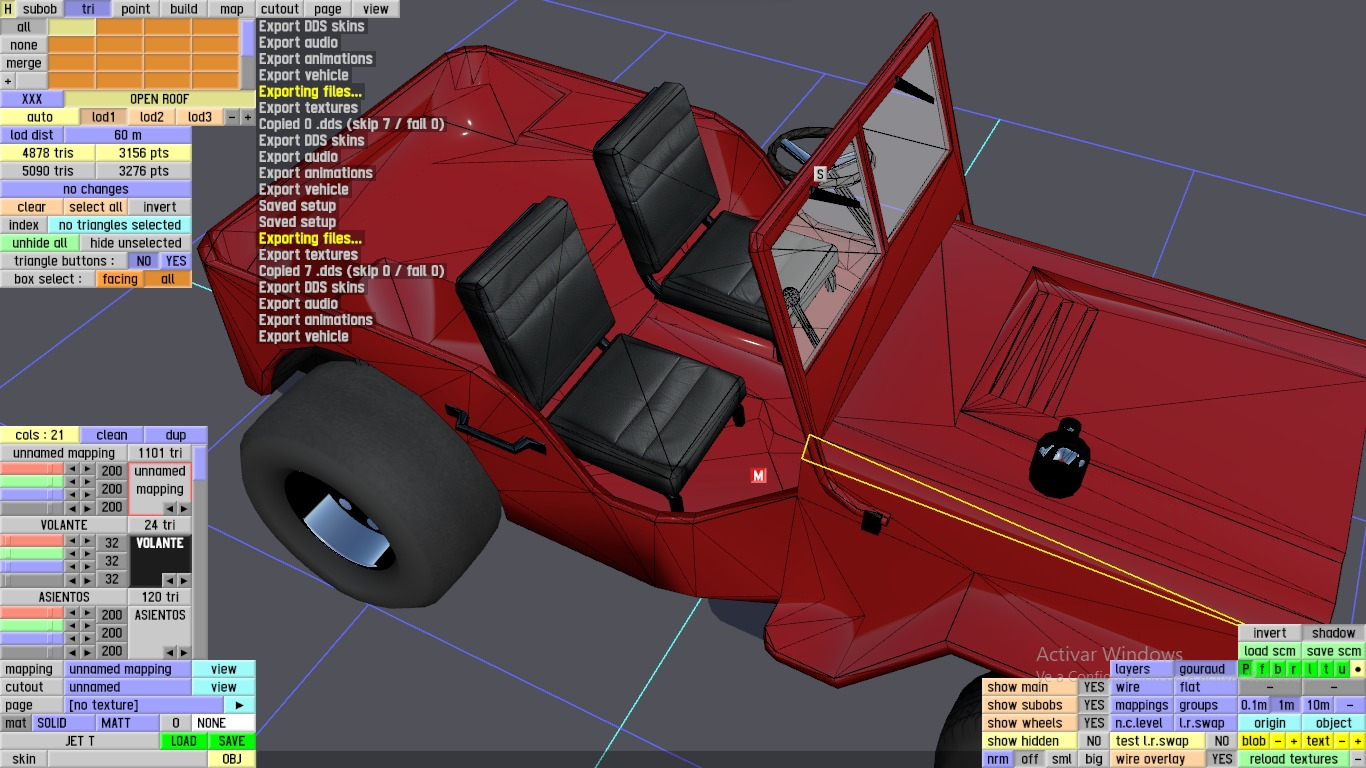Click the green SAVE button
1366x768 pixels.
(232, 741)
